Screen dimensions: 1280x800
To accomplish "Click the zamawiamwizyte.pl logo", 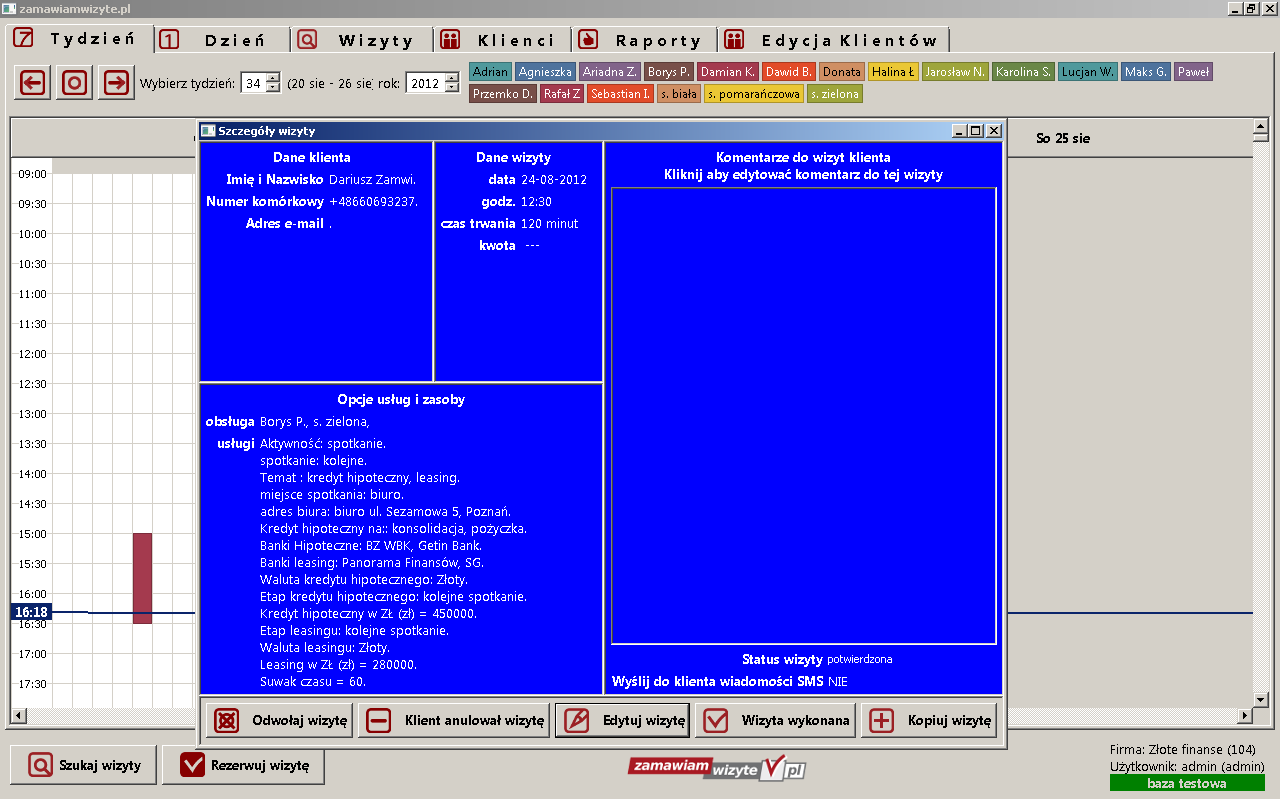I will click(717, 768).
